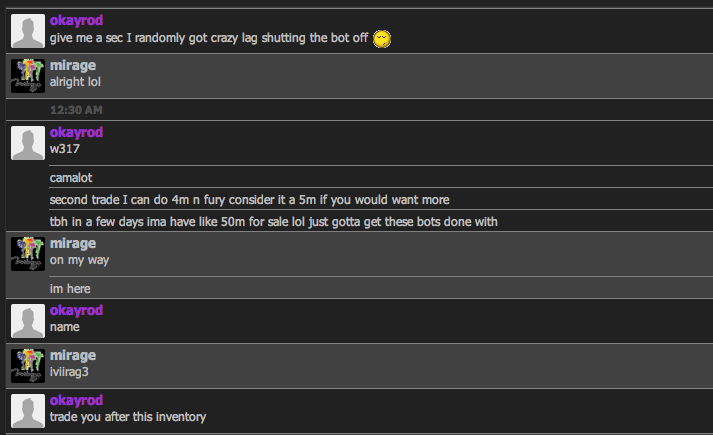Click okayrod's avatar beside "trade you after this inventory"

pos(27,409)
